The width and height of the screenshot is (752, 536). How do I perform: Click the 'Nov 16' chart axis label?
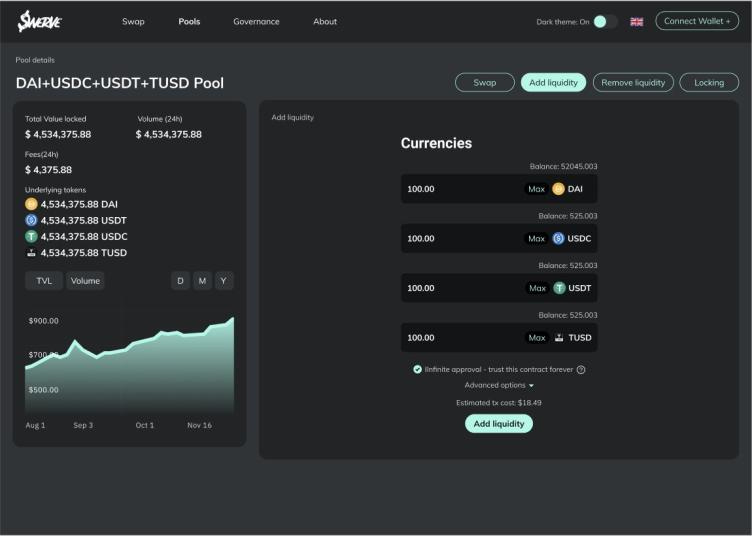point(200,425)
